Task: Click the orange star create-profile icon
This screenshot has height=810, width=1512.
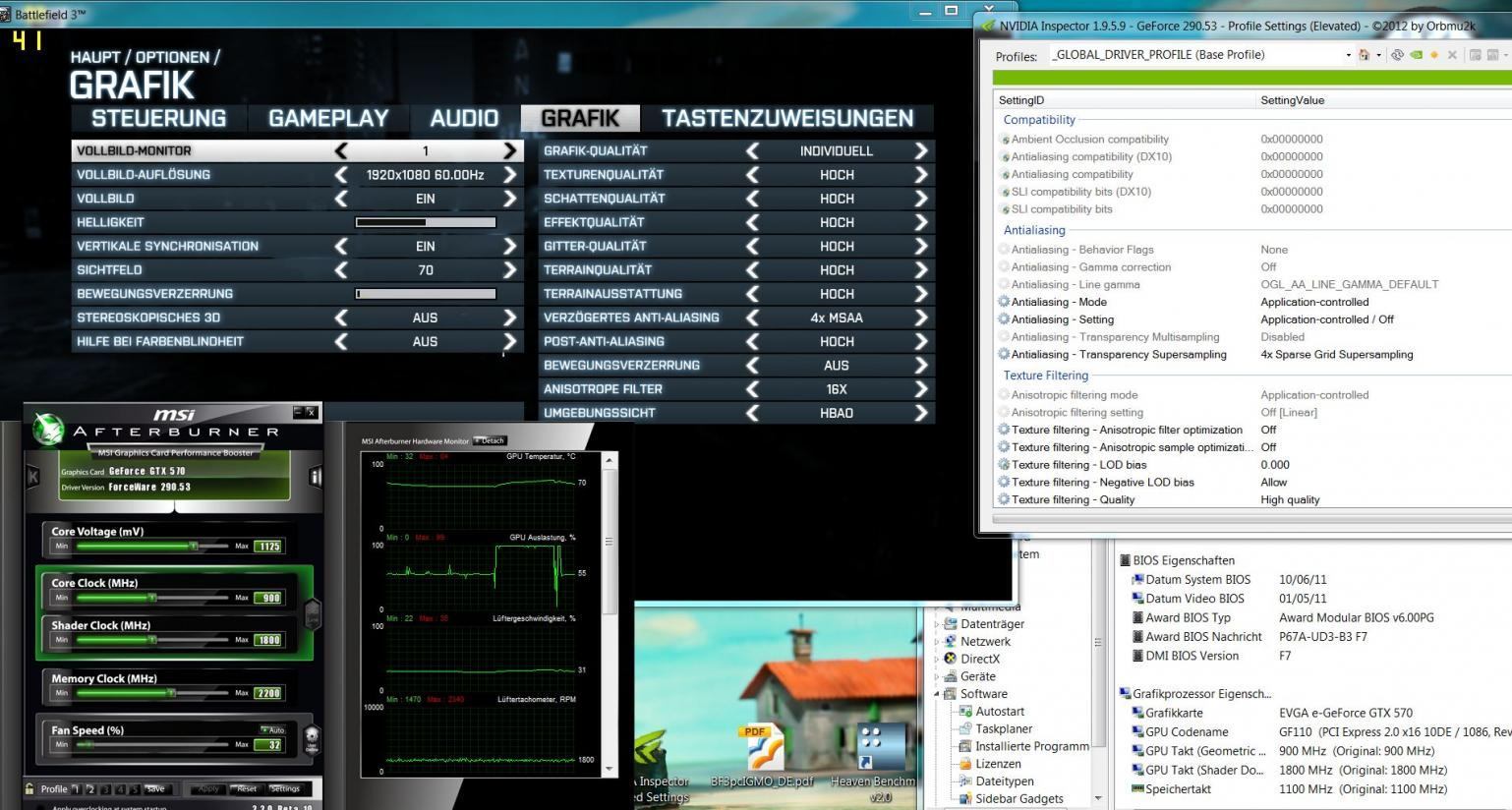Action: (1434, 55)
